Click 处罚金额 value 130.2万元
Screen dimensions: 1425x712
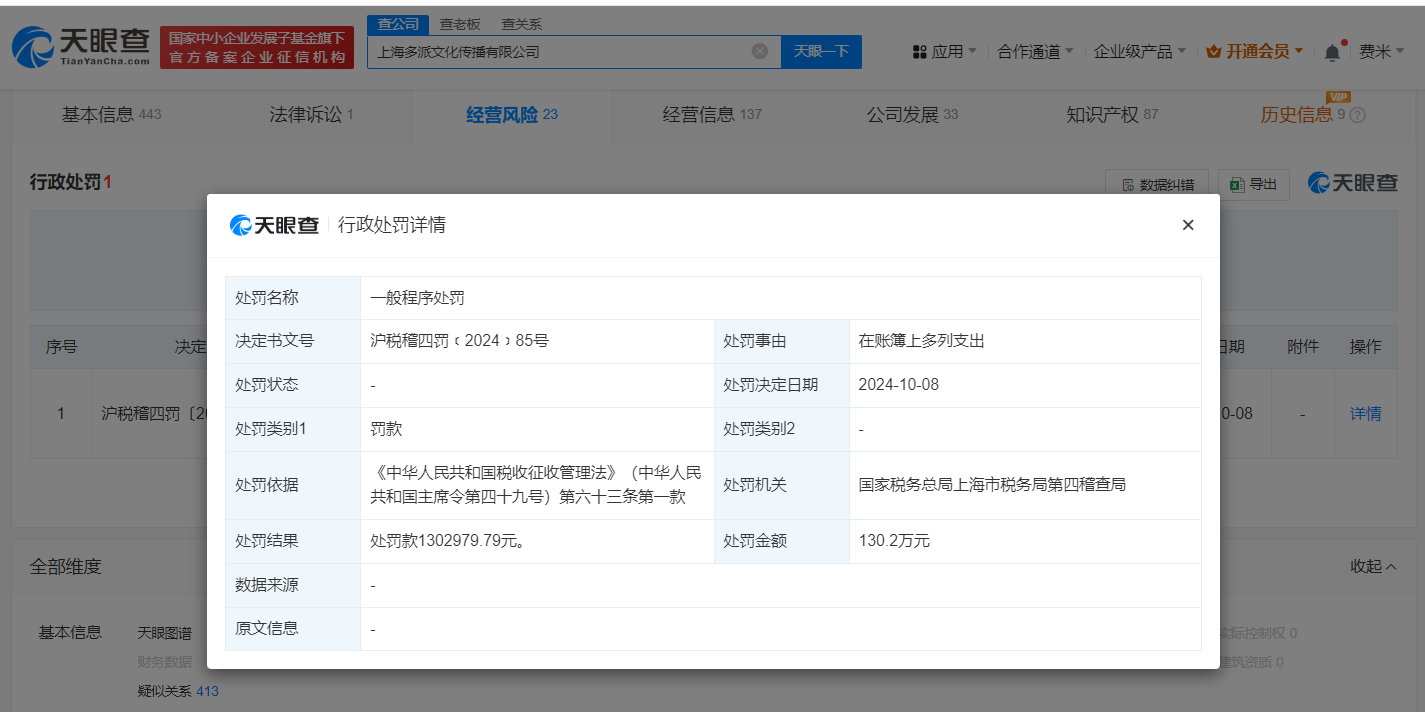895,541
